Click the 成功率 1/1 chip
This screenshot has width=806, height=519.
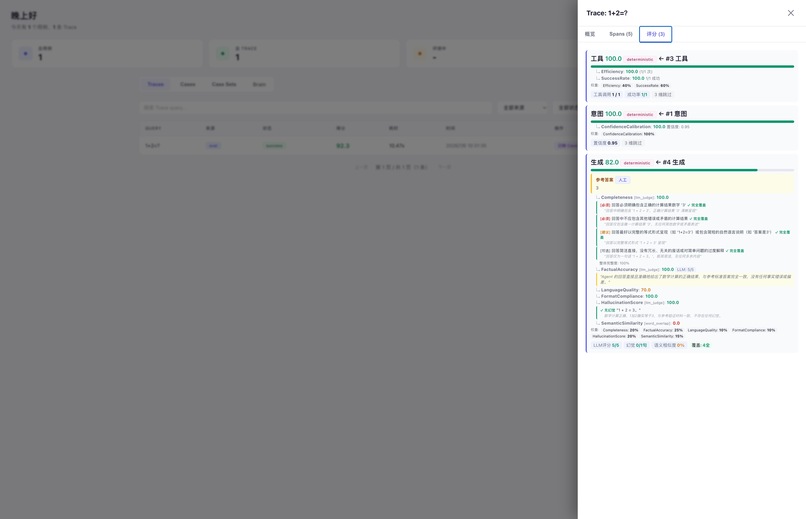pos(637,95)
